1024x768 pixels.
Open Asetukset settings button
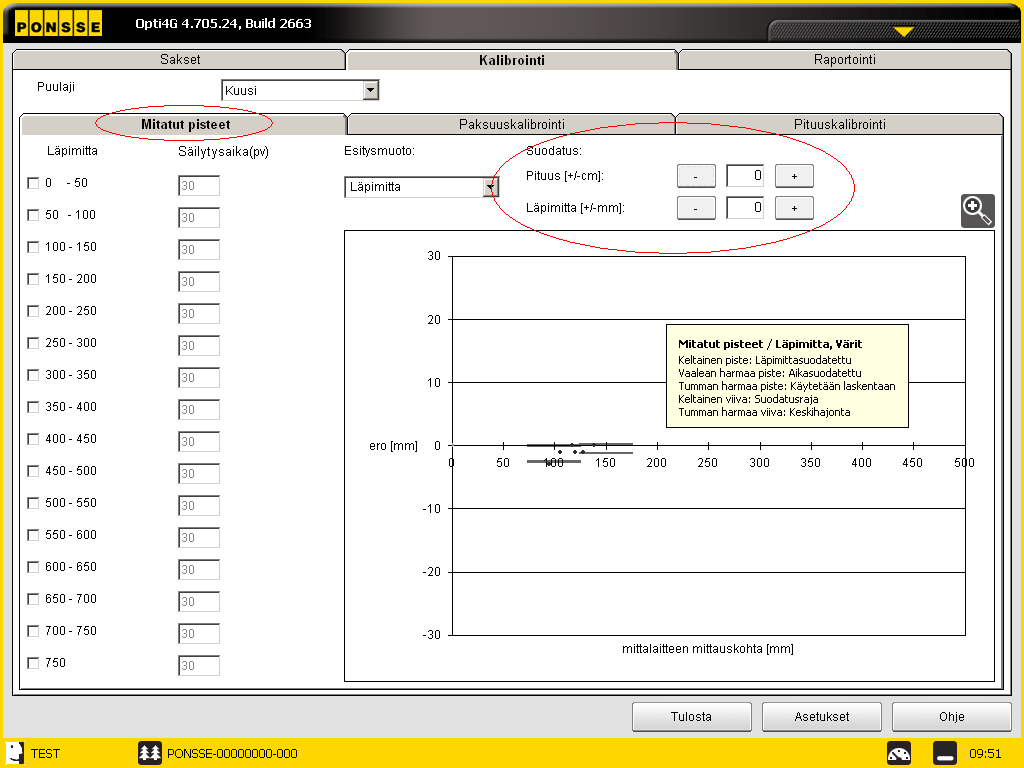click(822, 716)
